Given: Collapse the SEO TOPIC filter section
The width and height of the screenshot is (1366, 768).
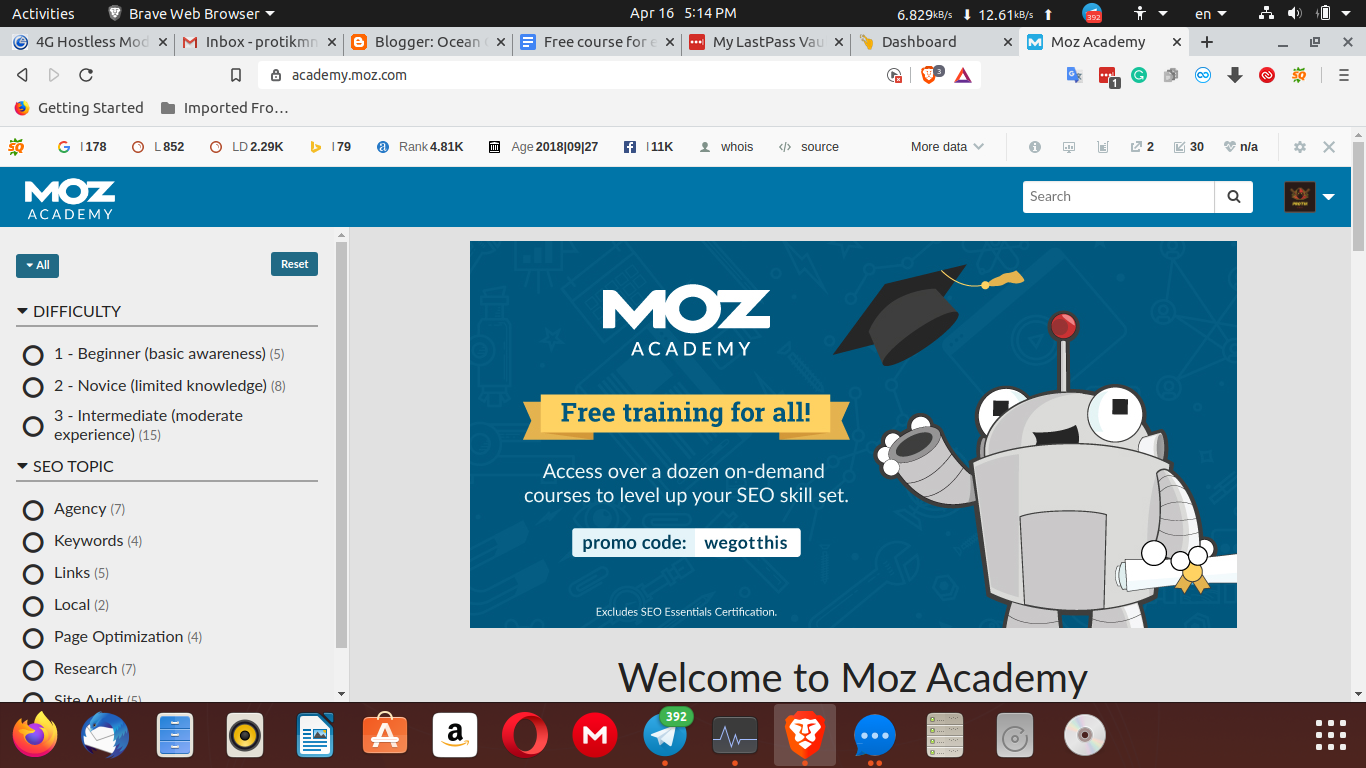Looking at the screenshot, I should tap(66, 467).
